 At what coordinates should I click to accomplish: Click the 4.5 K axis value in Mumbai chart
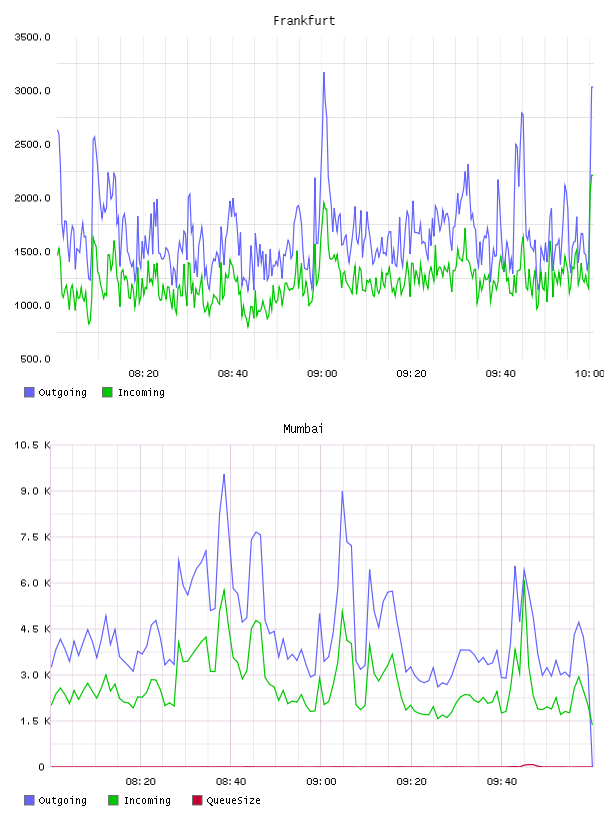pos(35,629)
